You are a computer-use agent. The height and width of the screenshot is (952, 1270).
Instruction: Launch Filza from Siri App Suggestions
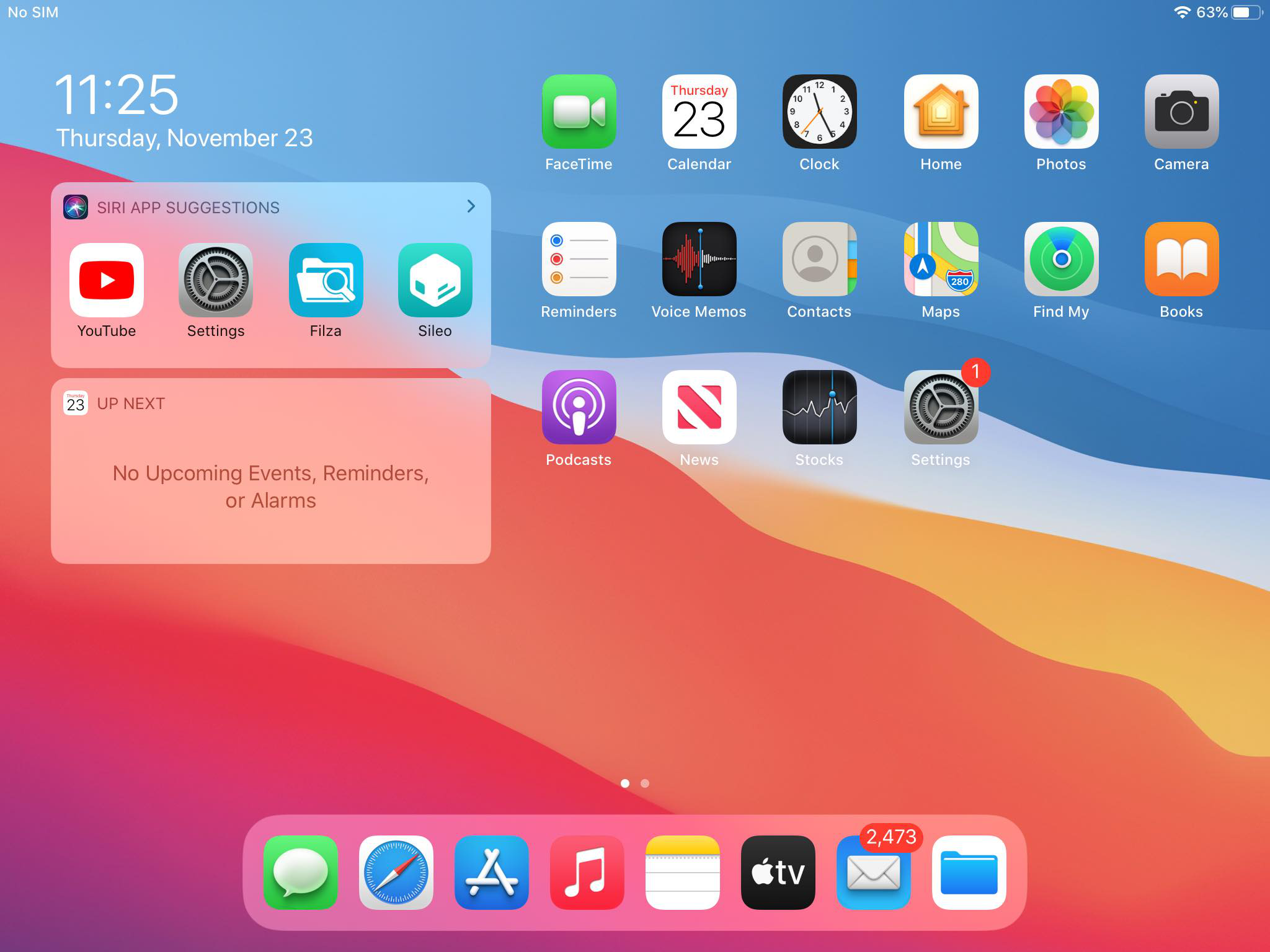pyautogui.click(x=326, y=280)
